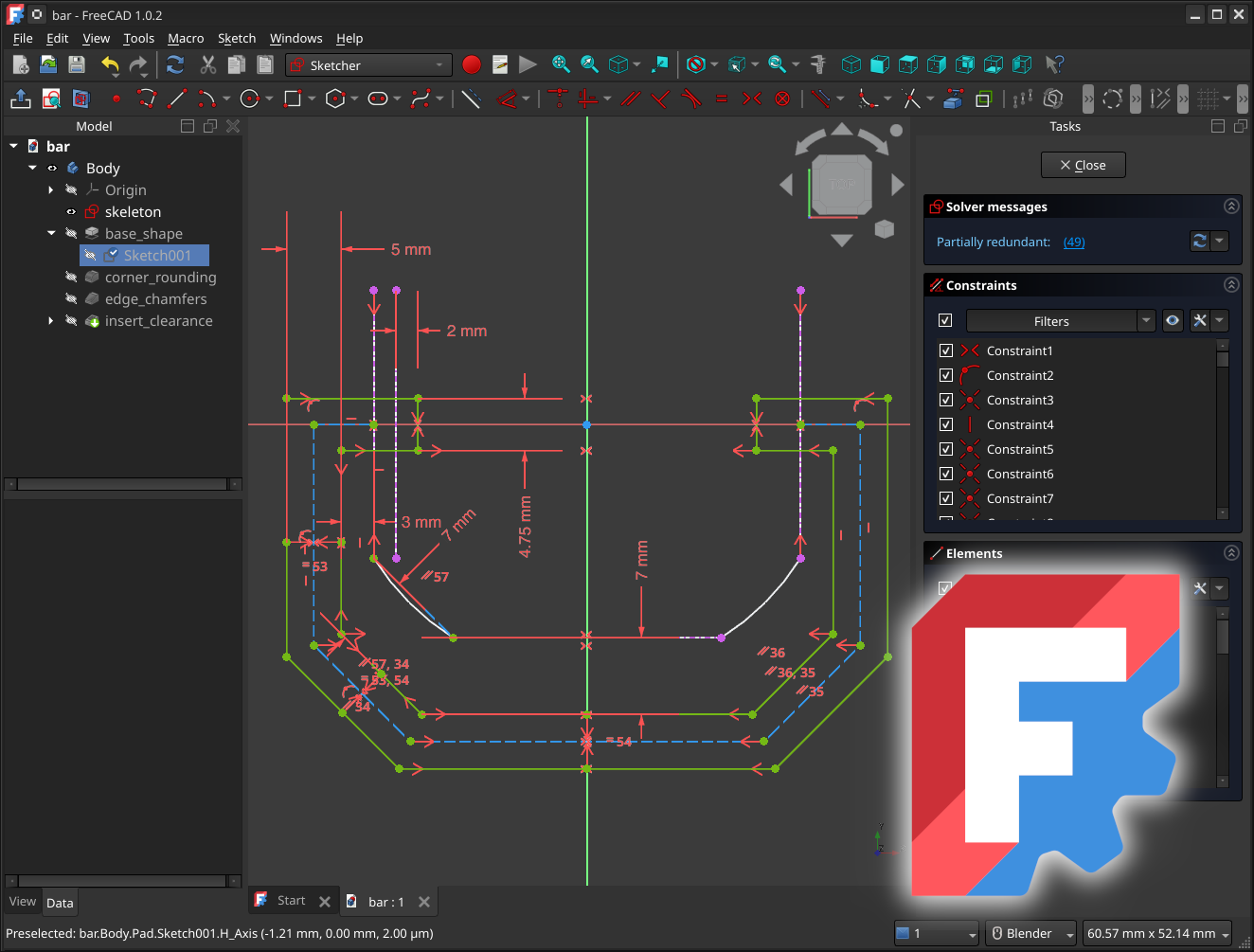Open the (49) partially redundant link
This screenshot has height=952, width=1254.
(x=1073, y=242)
